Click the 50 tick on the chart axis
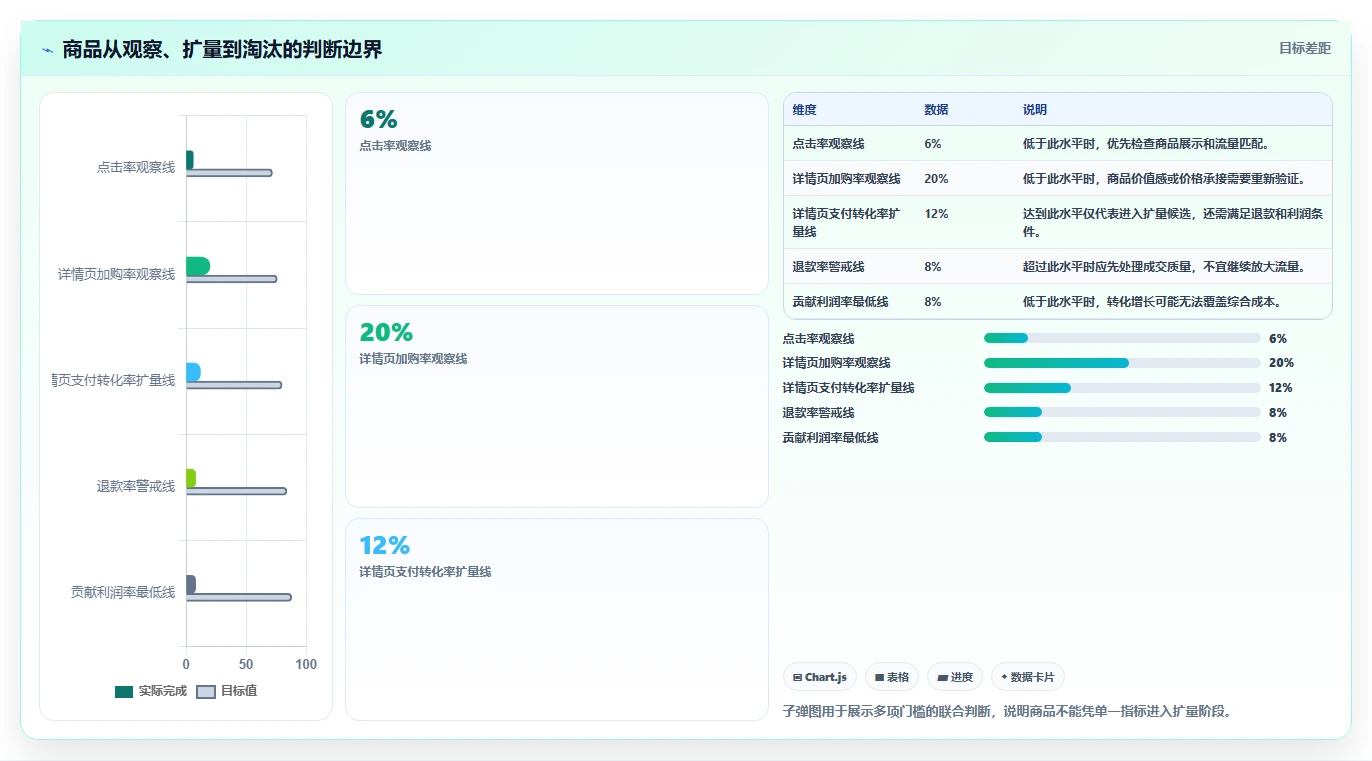This screenshot has width=1372, height=761. pos(246,665)
